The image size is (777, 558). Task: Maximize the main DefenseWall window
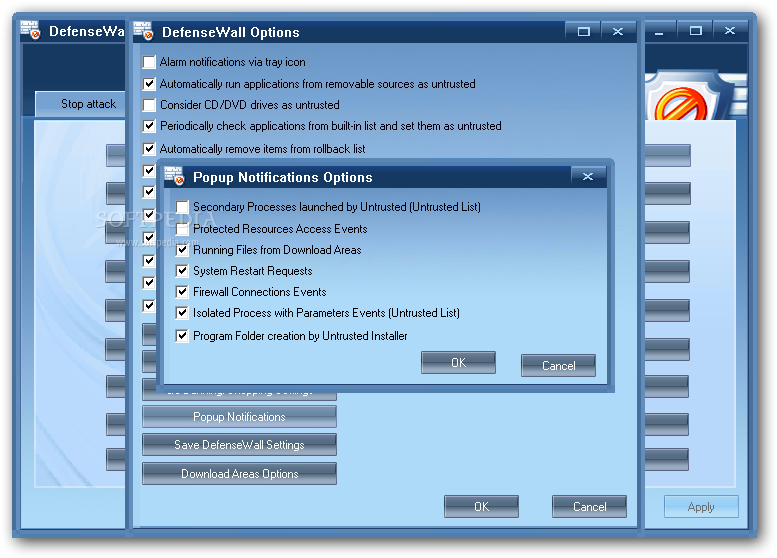[696, 31]
